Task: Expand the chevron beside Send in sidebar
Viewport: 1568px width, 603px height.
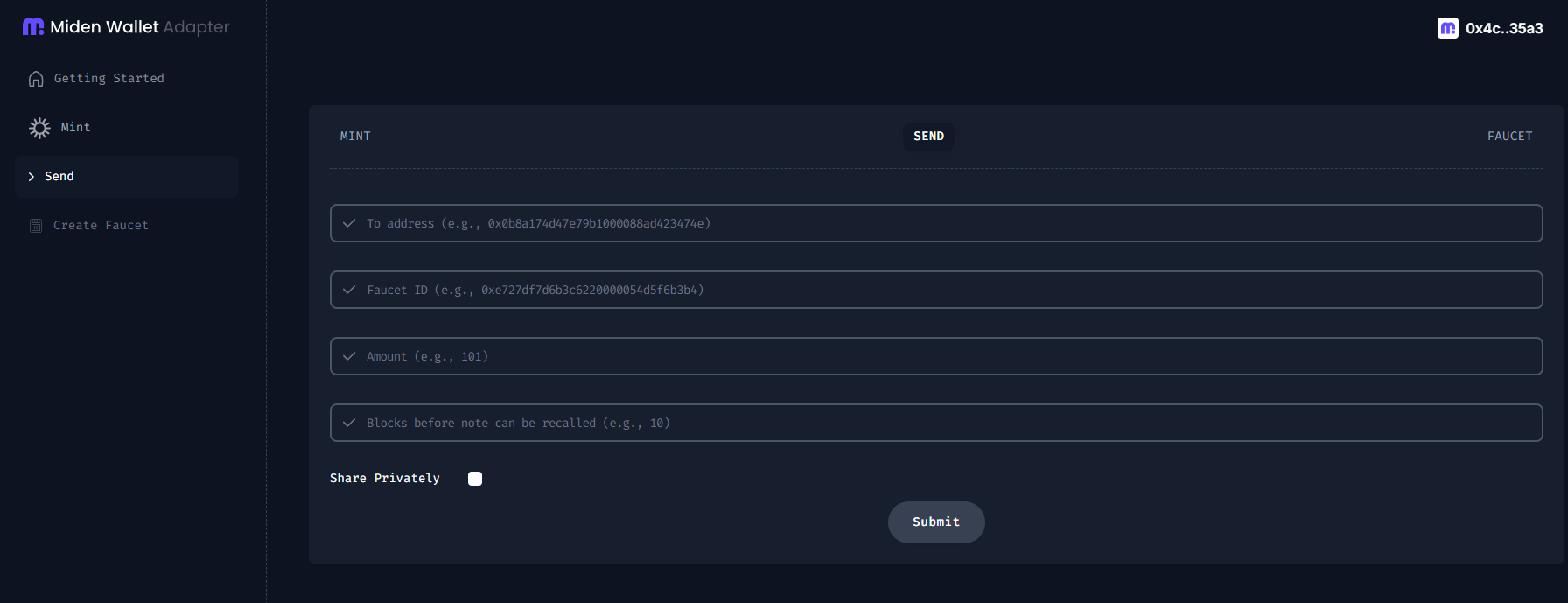Action: click(x=31, y=177)
